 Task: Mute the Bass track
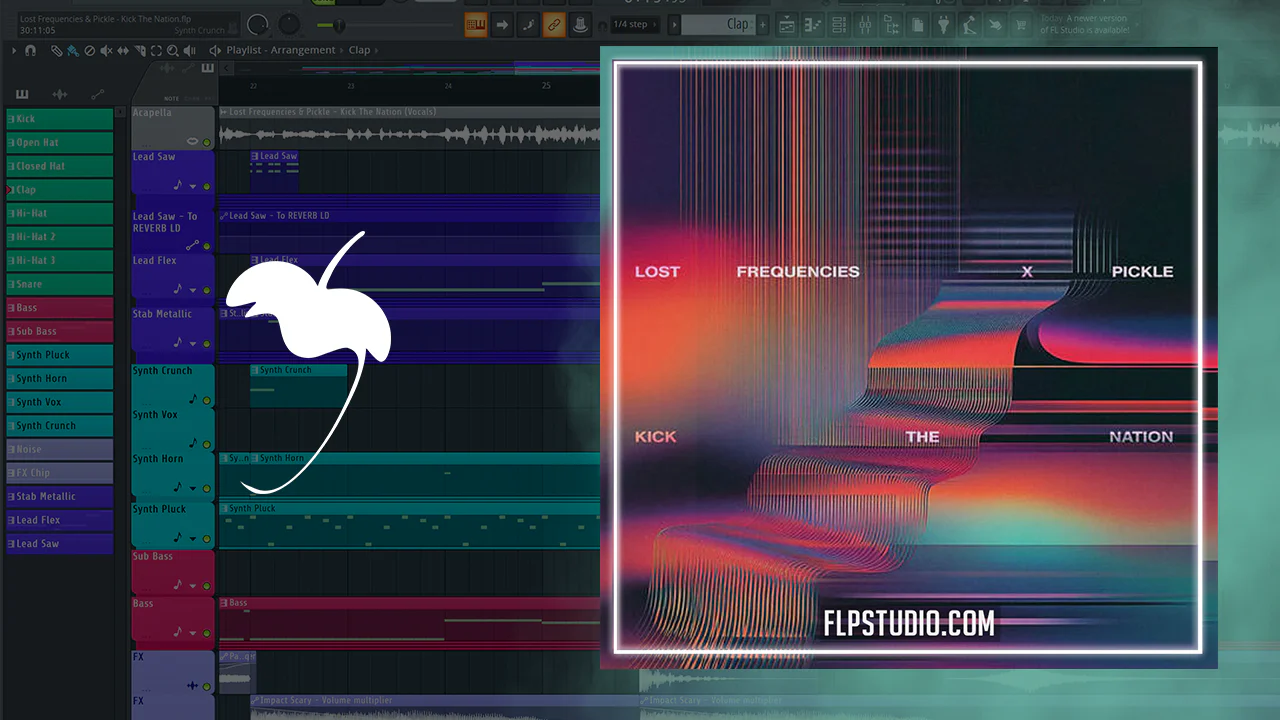tap(207, 633)
